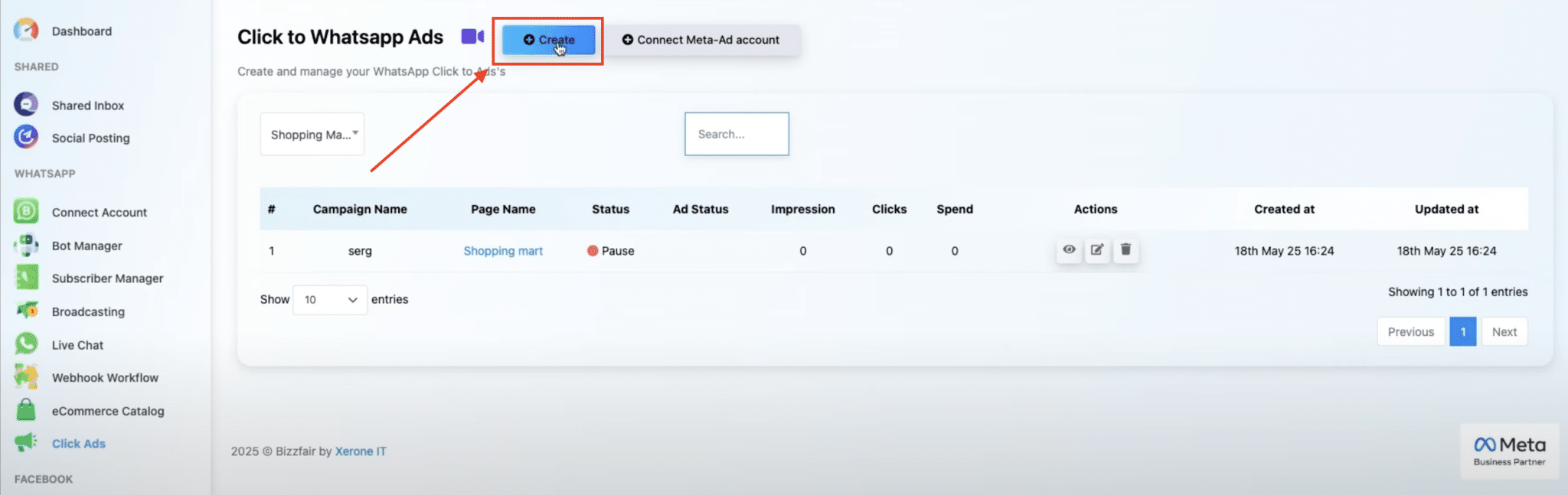Open the Shopping Ma... page dropdown
The width and height of the screenshot is (1568, 495).
pyautogui.click(x=312, y=134)
